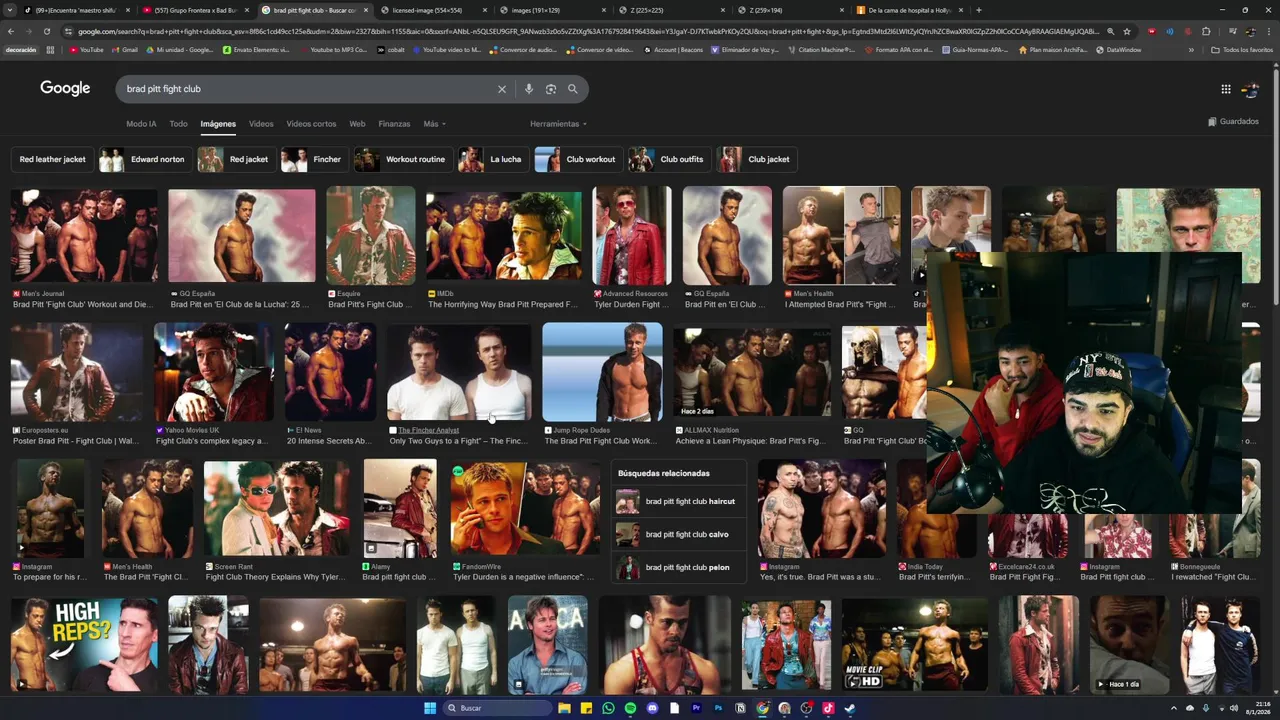The width and height of the screenshot is (1280, 720).
Task: Open a new browser tab
Action: tap(978, 10)
